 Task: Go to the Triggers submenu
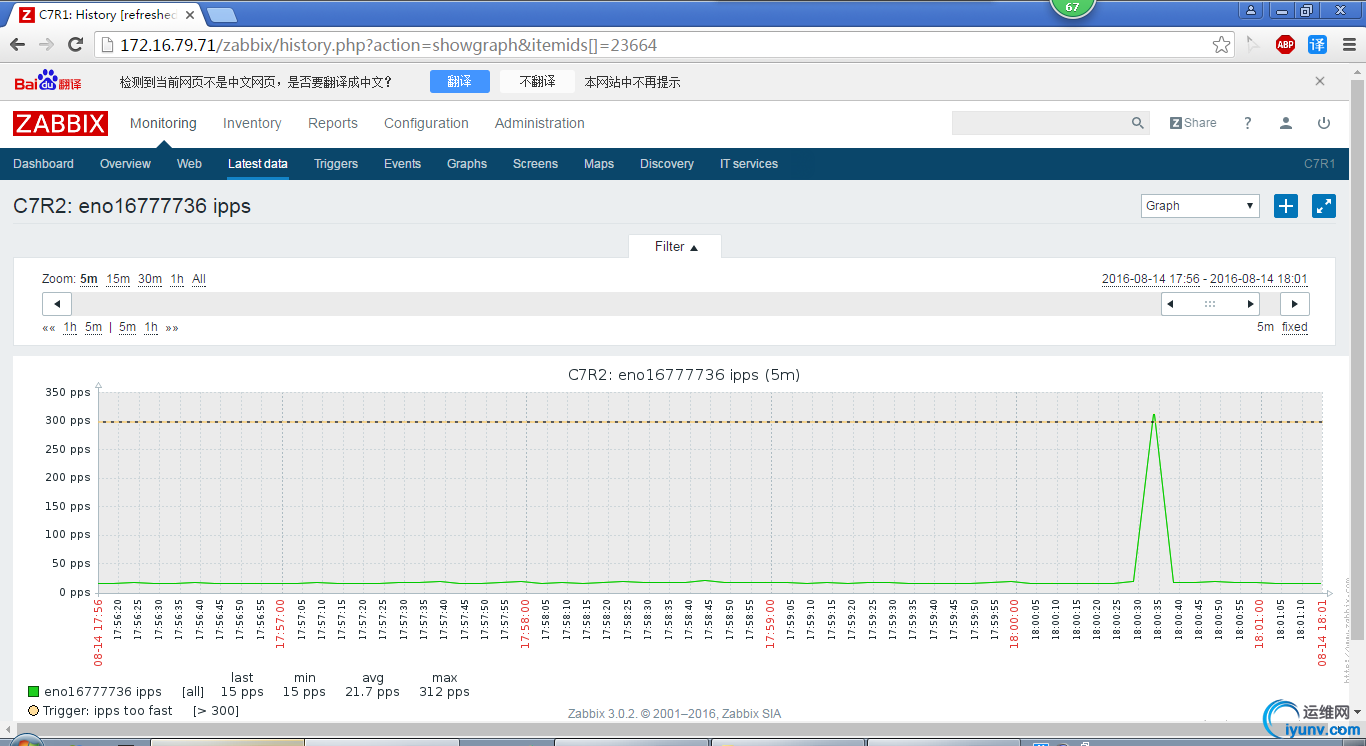click(x=336, y=164)
